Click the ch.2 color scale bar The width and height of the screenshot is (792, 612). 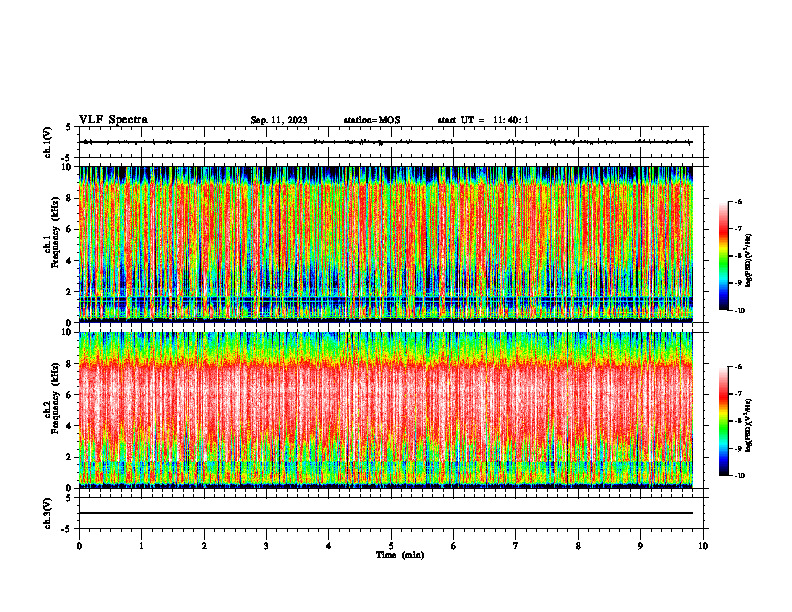coord(723,421)
